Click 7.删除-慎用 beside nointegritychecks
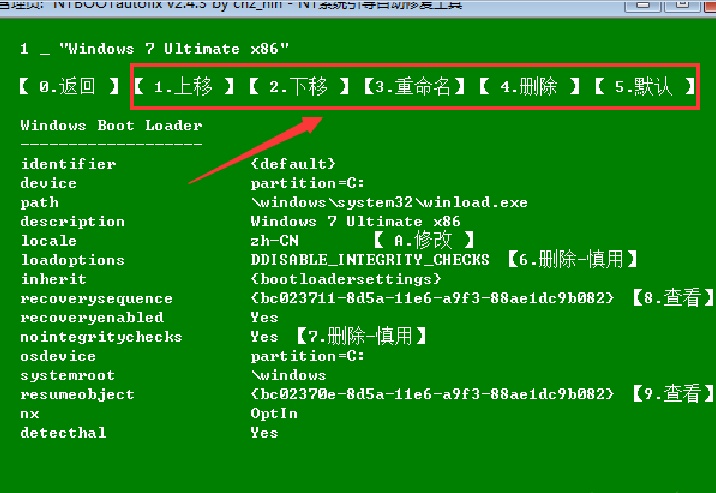This screenshot has height=493, width=716. 361,336
